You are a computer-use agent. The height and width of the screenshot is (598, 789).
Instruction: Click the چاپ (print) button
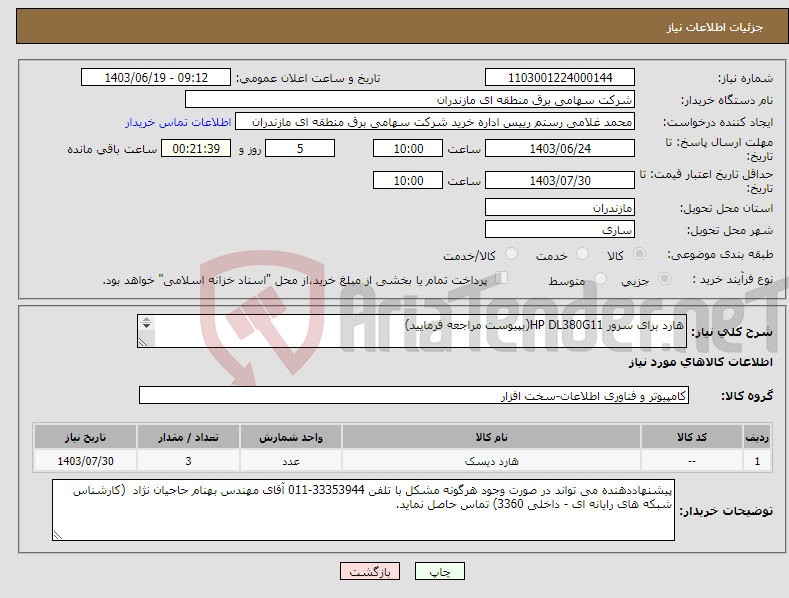click(440, 571)
